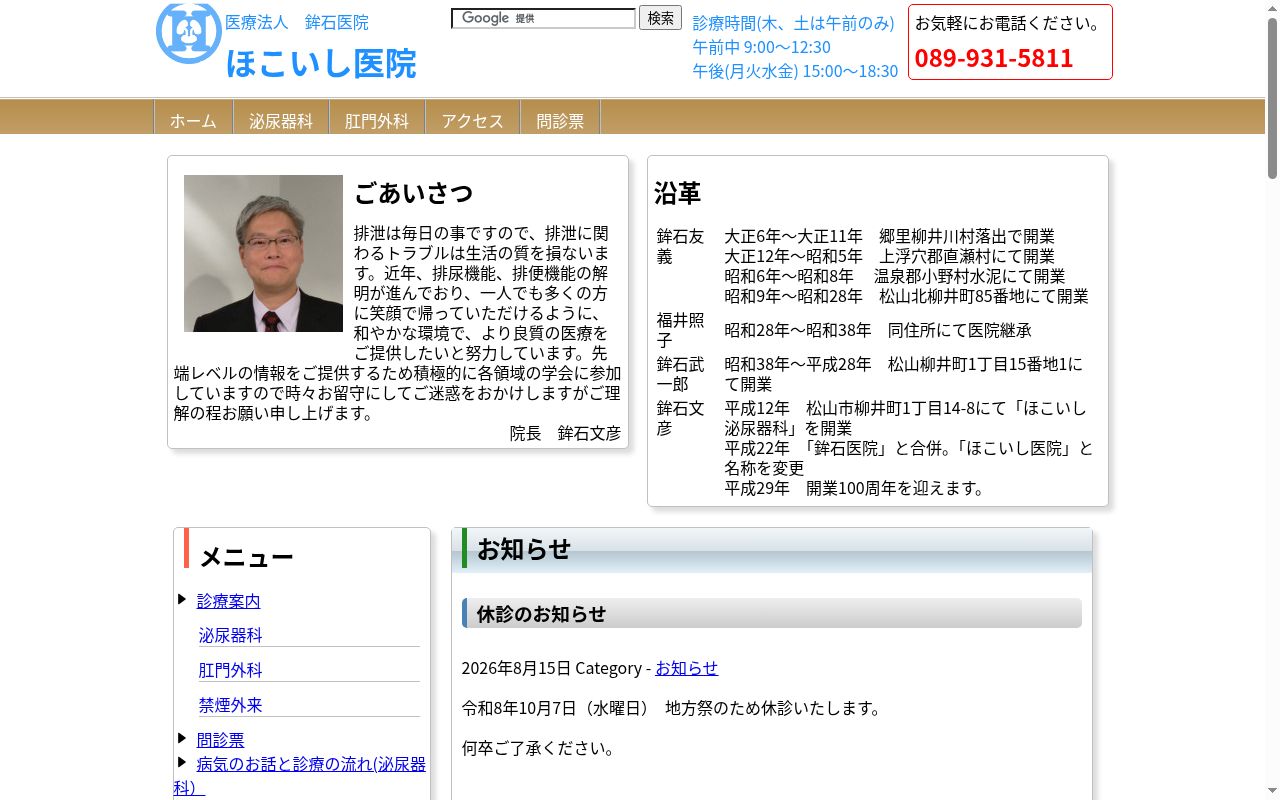Open the 問診票 navigation tab

[560, 121]
